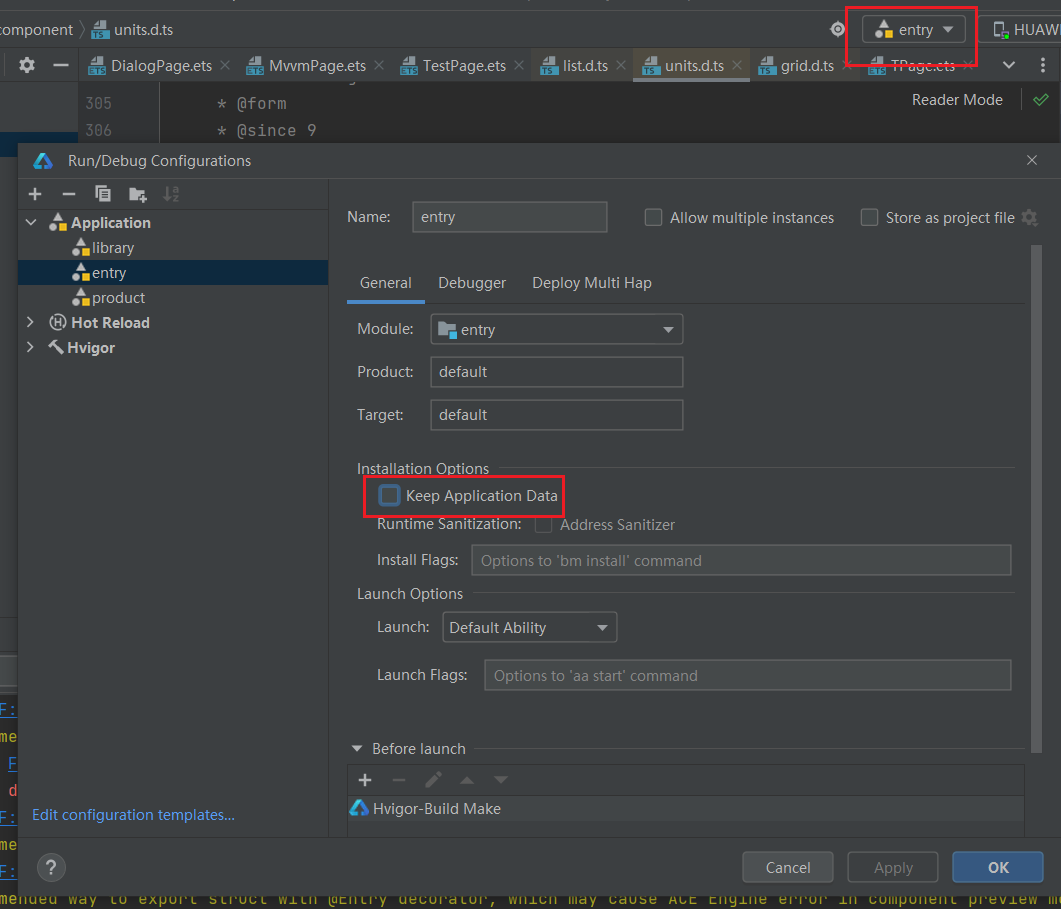Open the Launch dropdown set to Default Ability

coord(529,627)
